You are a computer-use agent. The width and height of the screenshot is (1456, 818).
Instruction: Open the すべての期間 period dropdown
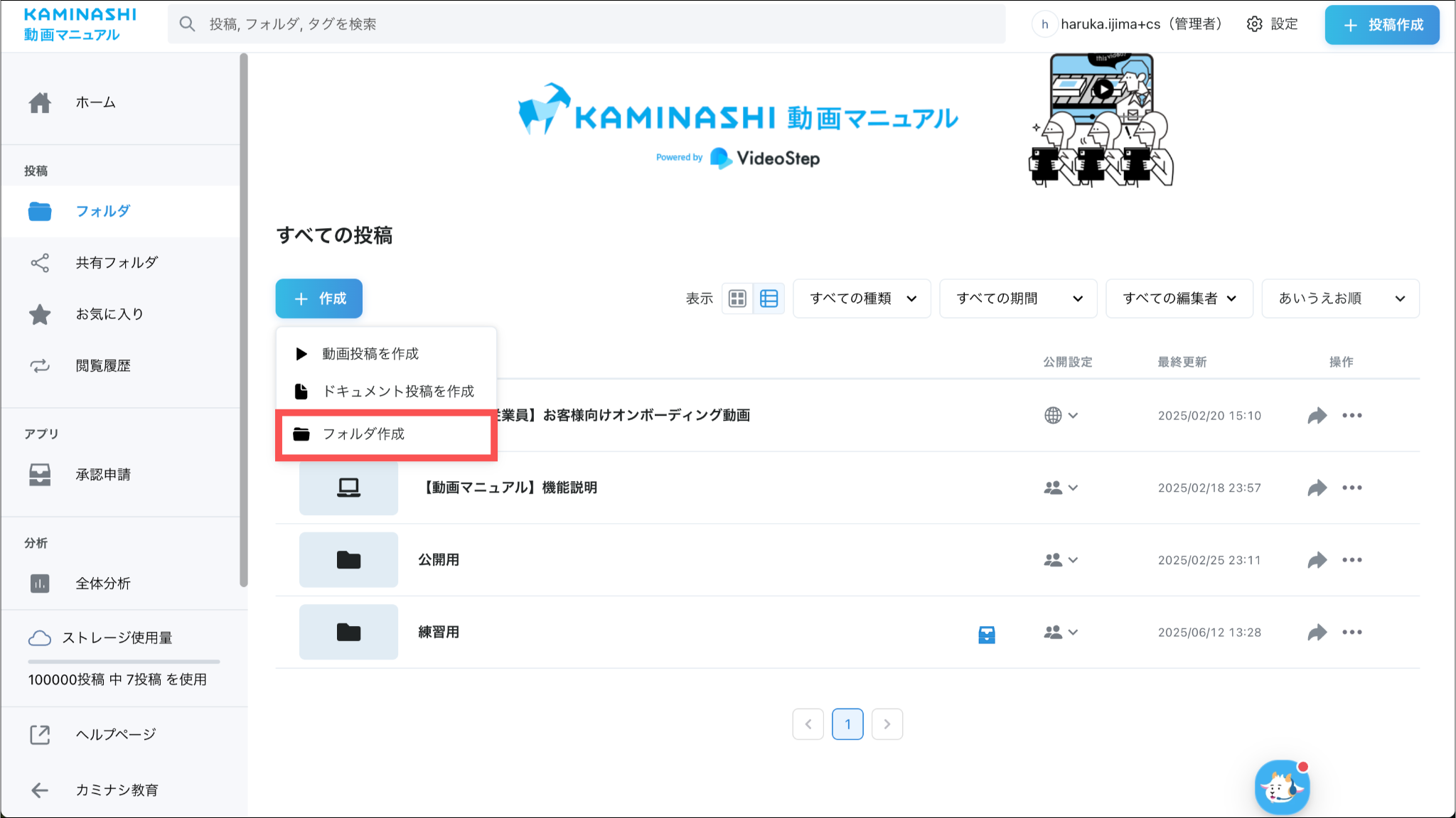1018,298
